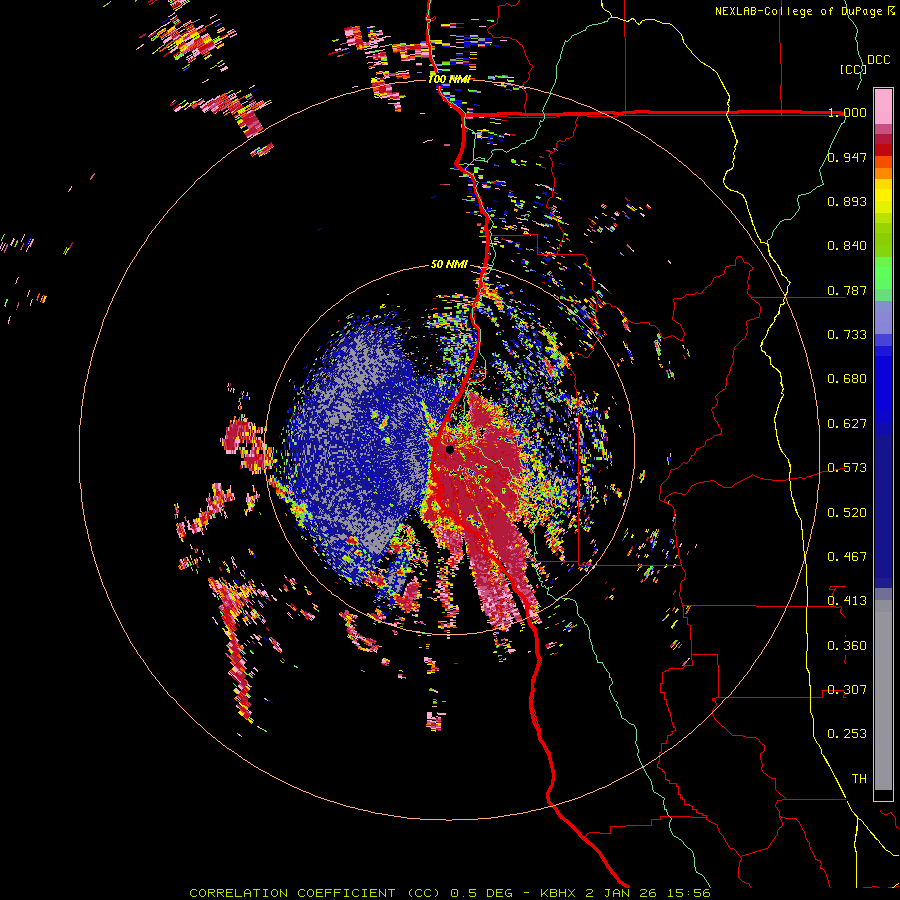Click the 0.5 DEG elevation text

click(x=484, y=893)
